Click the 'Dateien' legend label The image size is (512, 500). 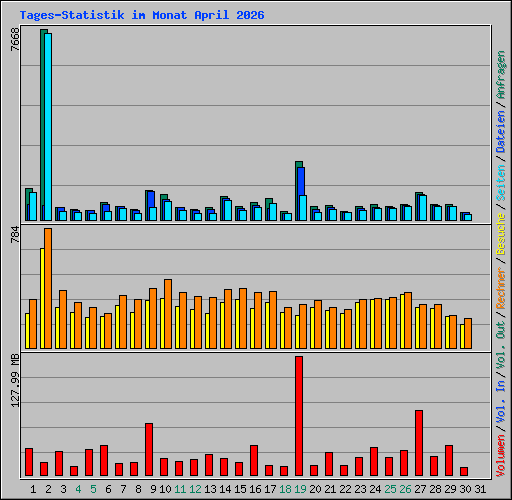[501, 132]
